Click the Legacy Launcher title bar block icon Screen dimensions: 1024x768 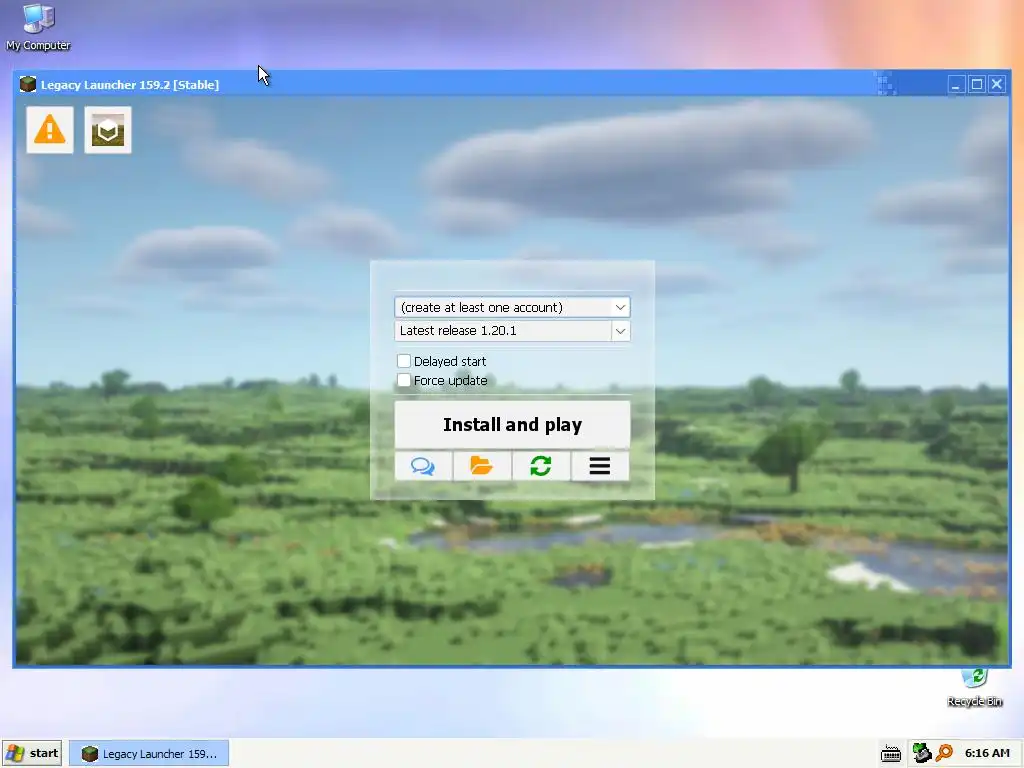pos(27,84)
